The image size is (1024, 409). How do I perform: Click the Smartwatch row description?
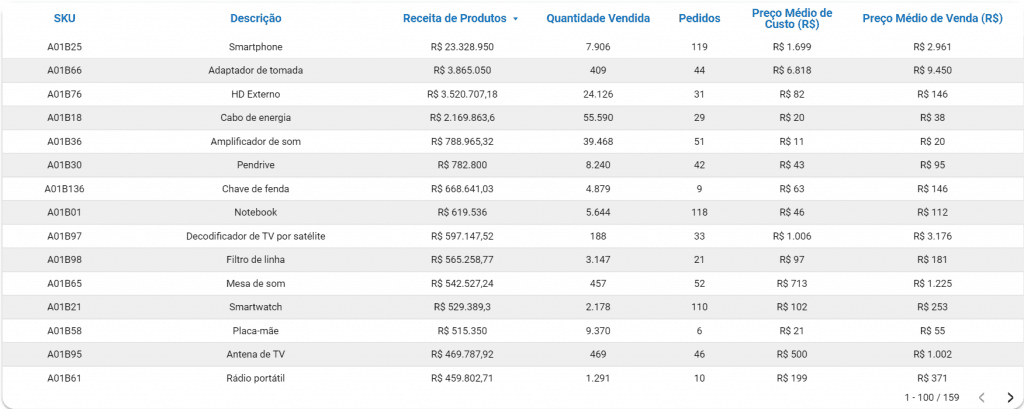pyautogui.click(x=256, y=307)
